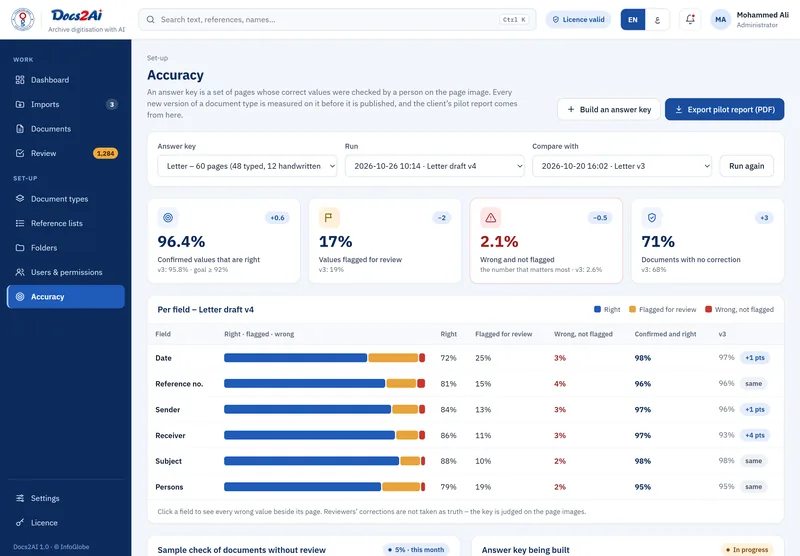800x556 pixels.
Task: Click Mohammed Ali user name
Action: pyautogui.click(x=762, y=15)
